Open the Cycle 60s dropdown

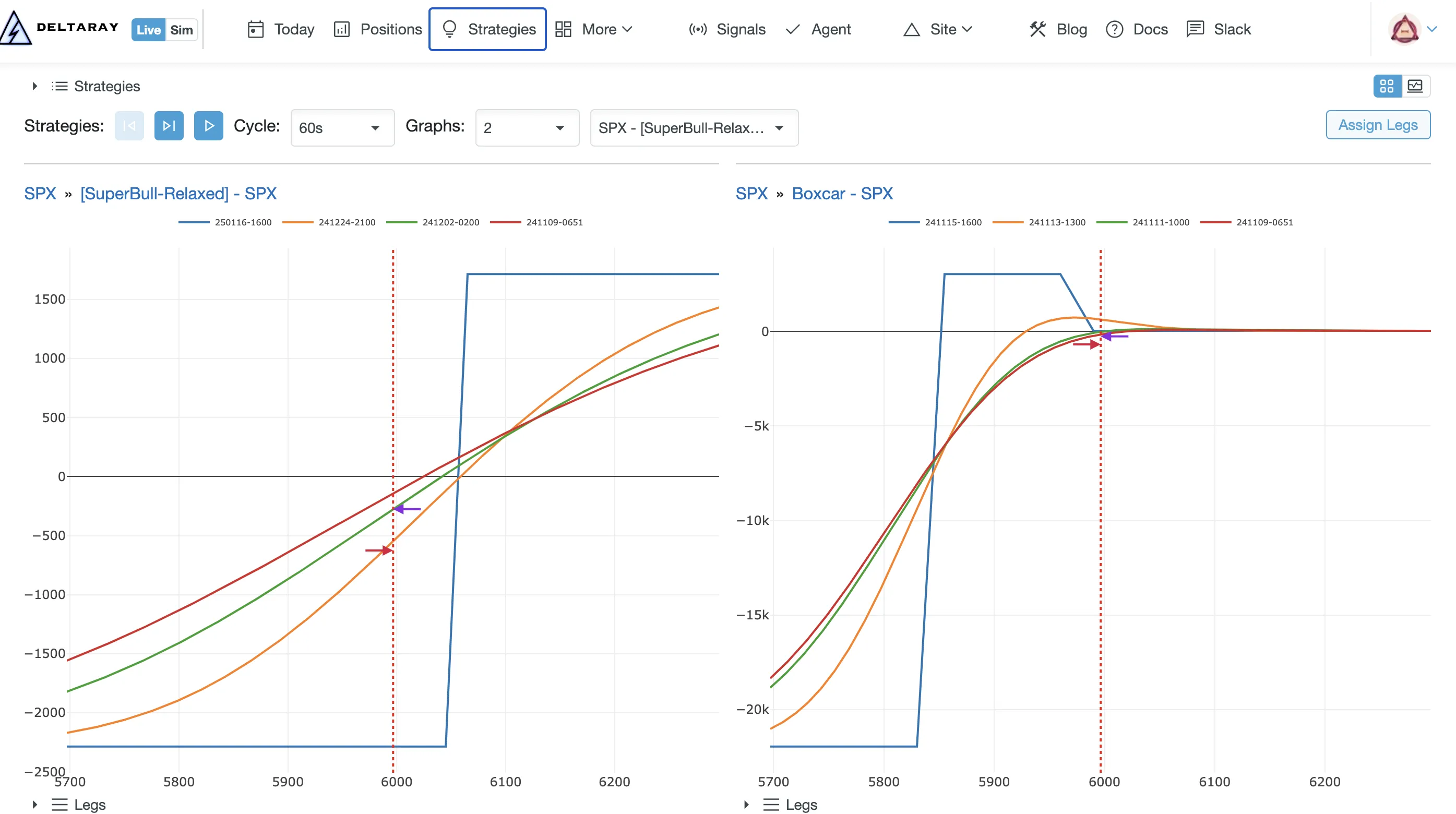click(x=342, y=128)
